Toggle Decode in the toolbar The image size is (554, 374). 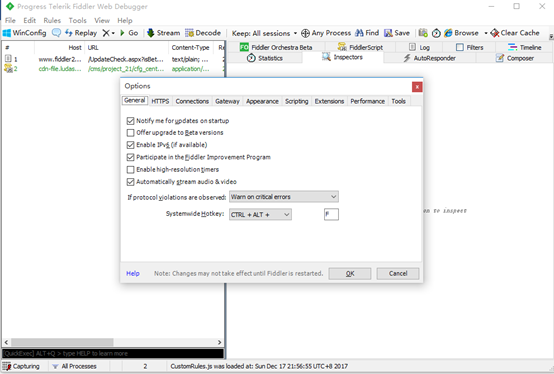[203, 33]
